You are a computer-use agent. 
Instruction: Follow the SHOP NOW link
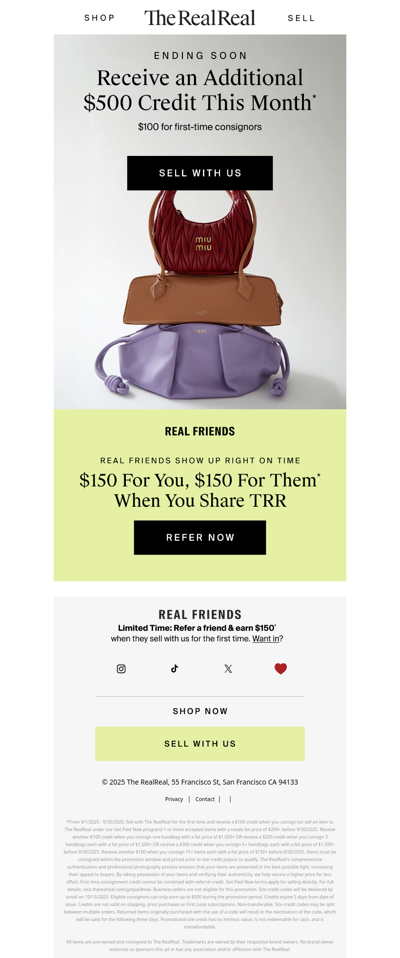[200, 711]
